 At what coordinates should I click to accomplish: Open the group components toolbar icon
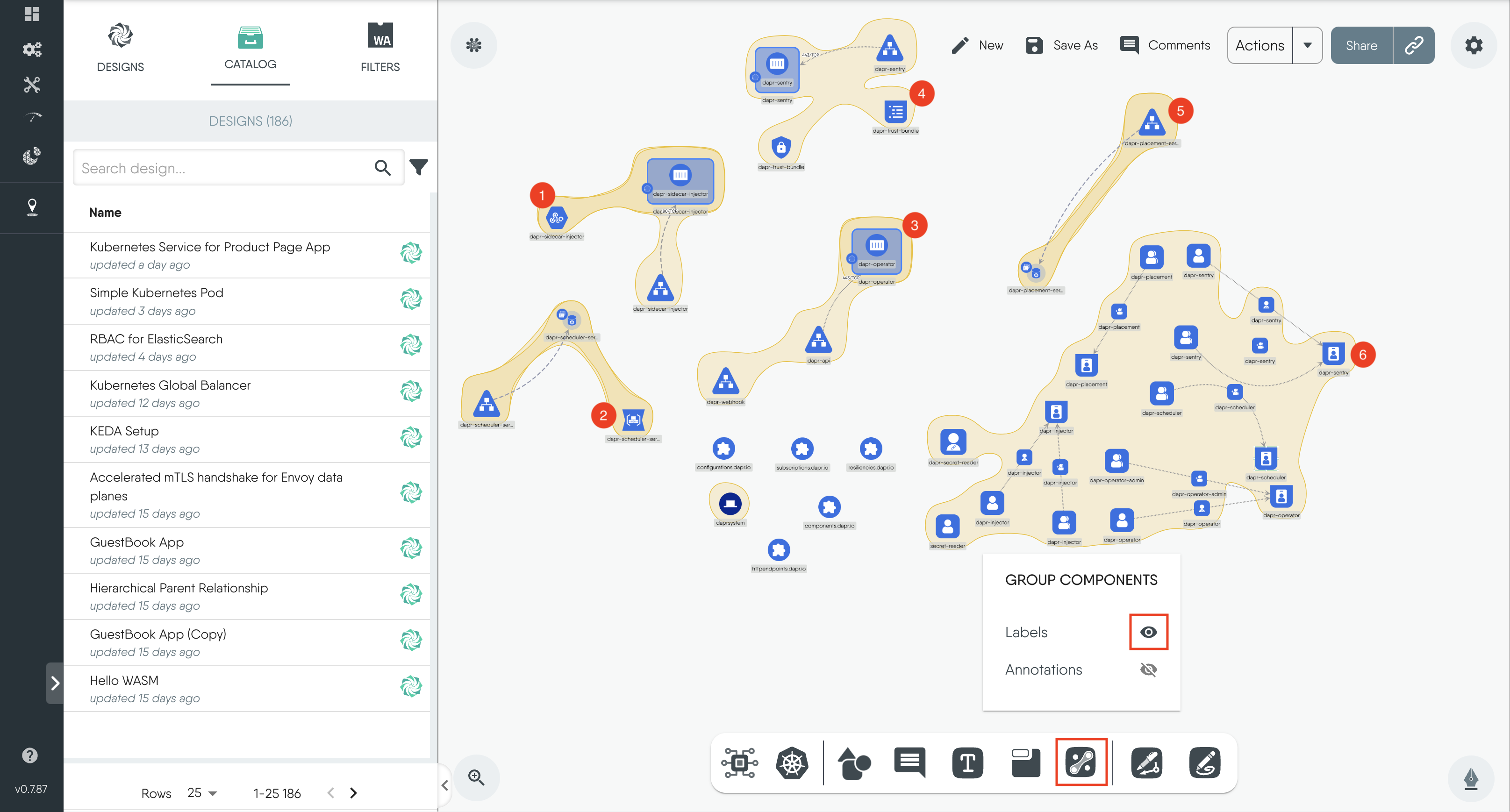[1081, 763]
